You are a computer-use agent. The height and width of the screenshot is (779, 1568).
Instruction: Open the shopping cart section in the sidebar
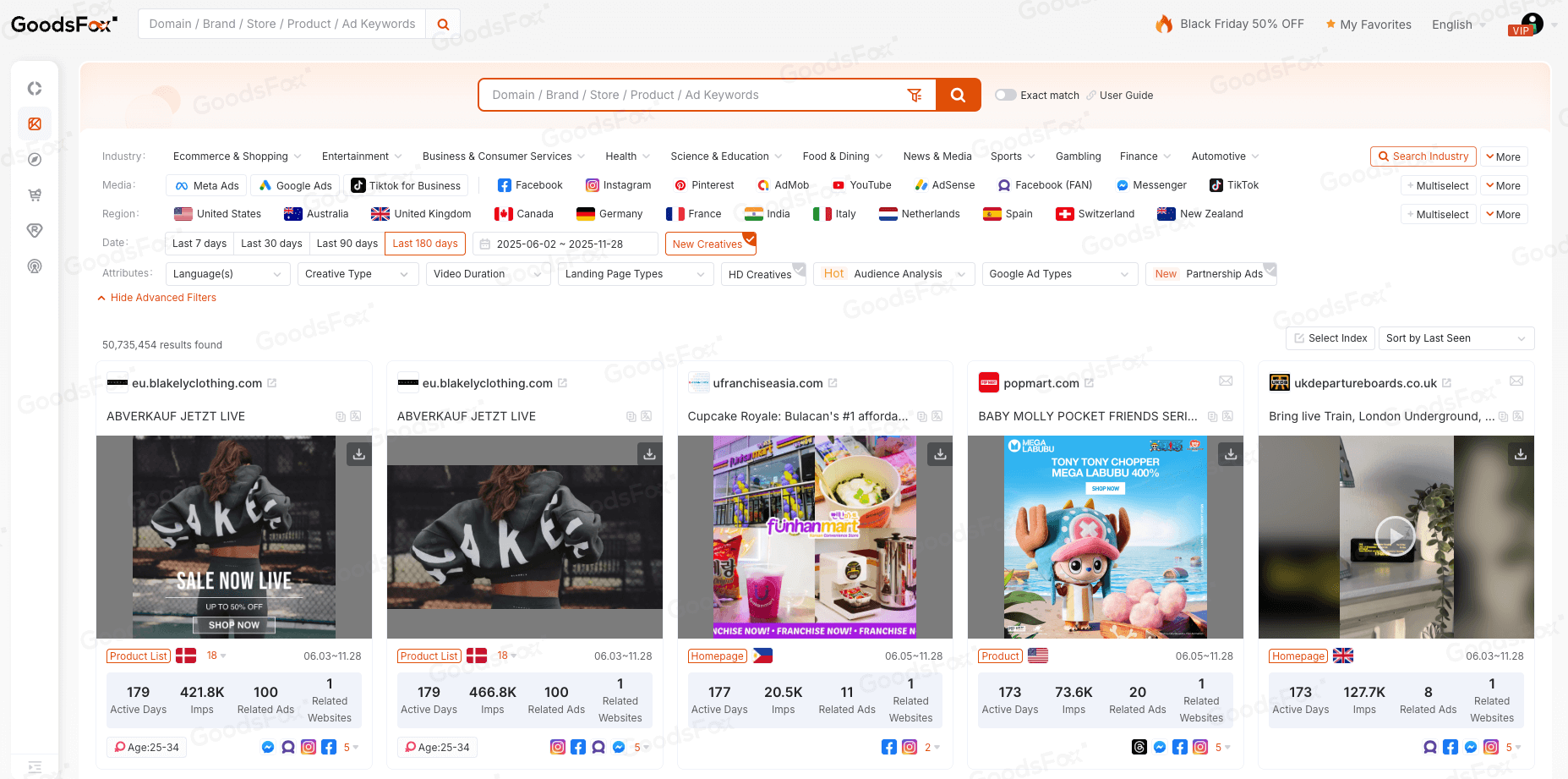(35, 195)
